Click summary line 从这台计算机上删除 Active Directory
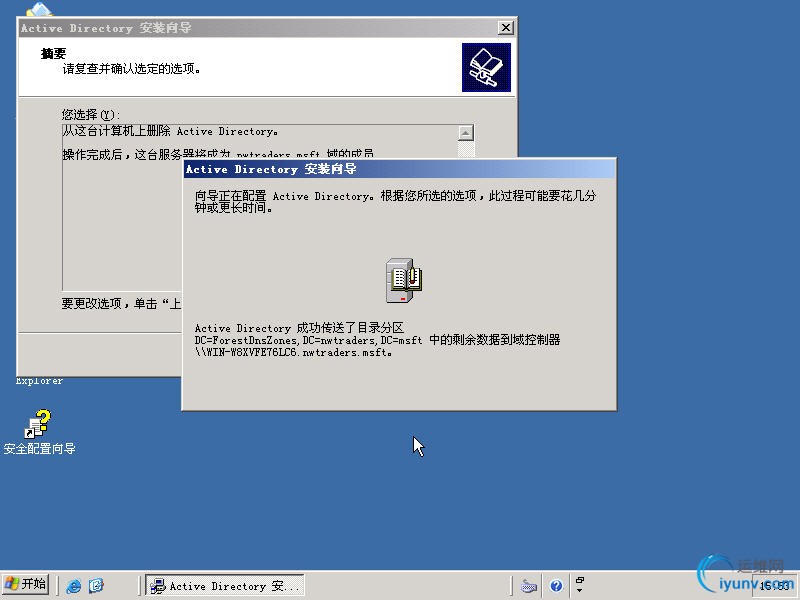This screenshot has height=600, width=800. point(170,132)
